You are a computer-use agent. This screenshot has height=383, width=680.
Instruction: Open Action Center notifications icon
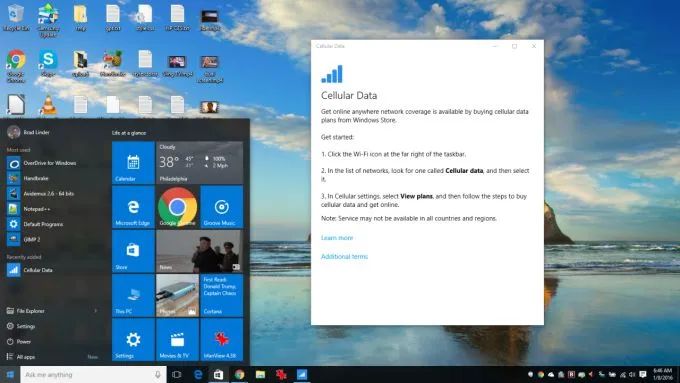(643, 374)
